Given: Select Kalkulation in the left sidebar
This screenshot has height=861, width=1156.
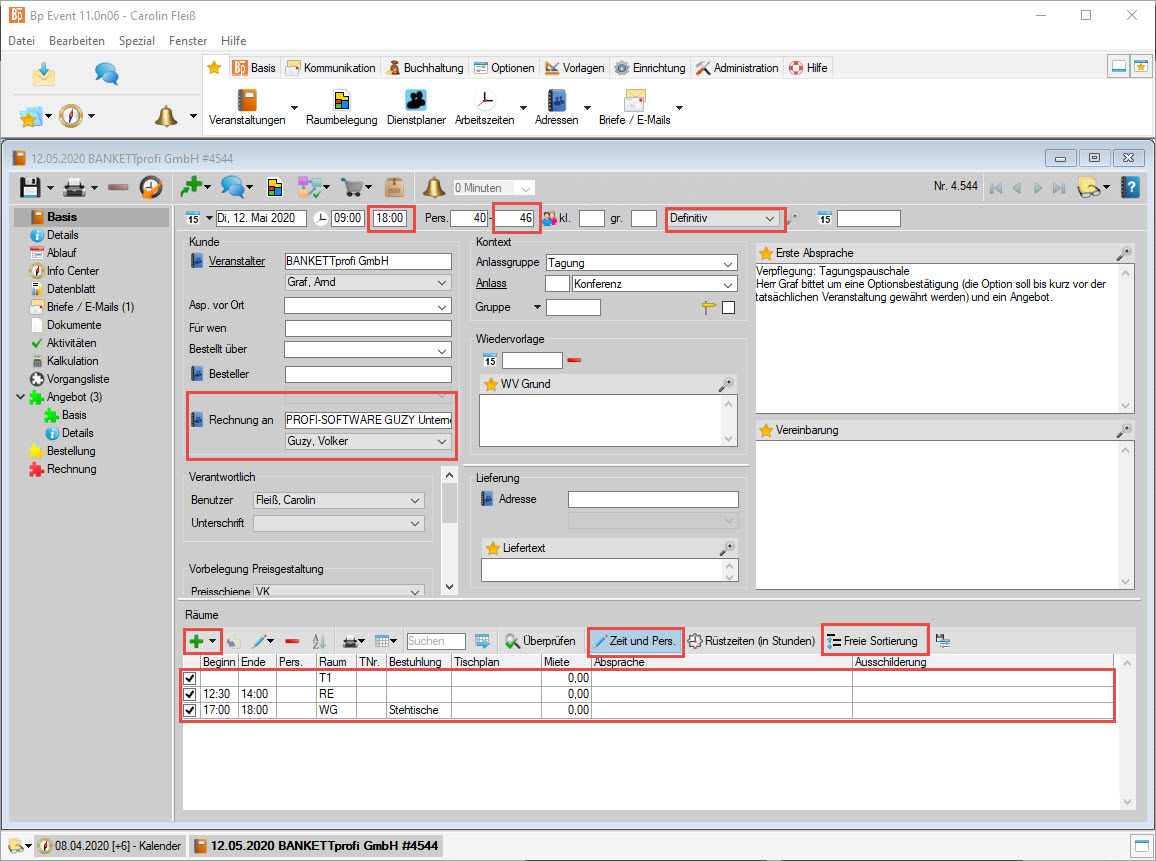Looking at the screenshot, I should [72, 361].
